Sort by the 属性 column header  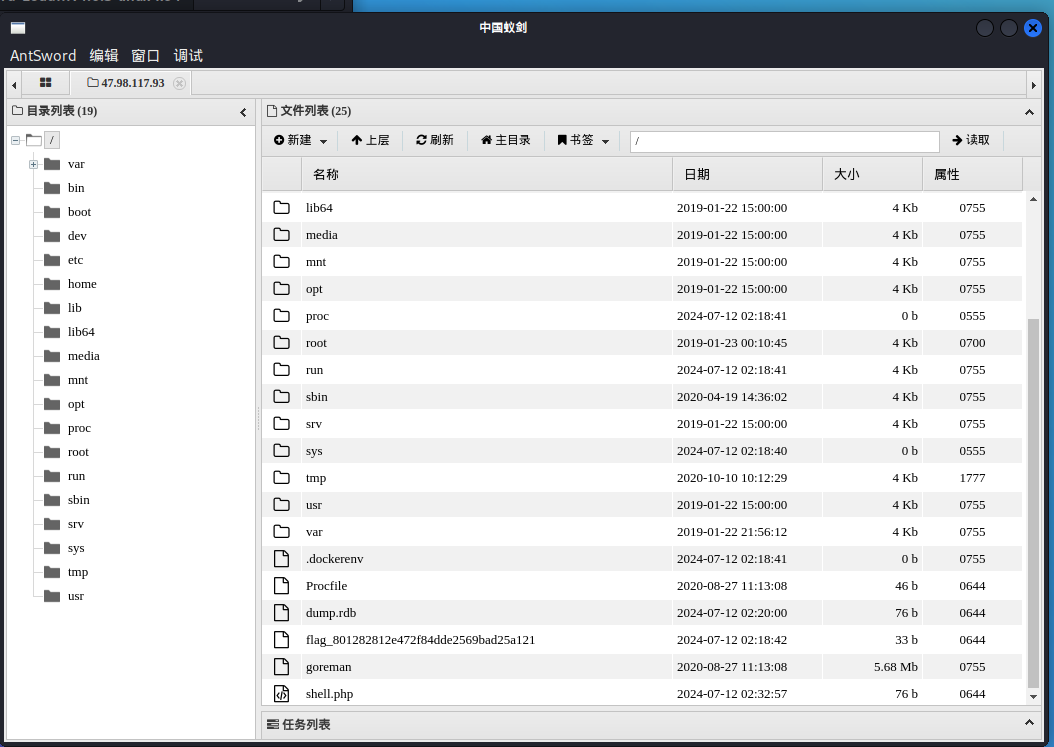point(973,174)
